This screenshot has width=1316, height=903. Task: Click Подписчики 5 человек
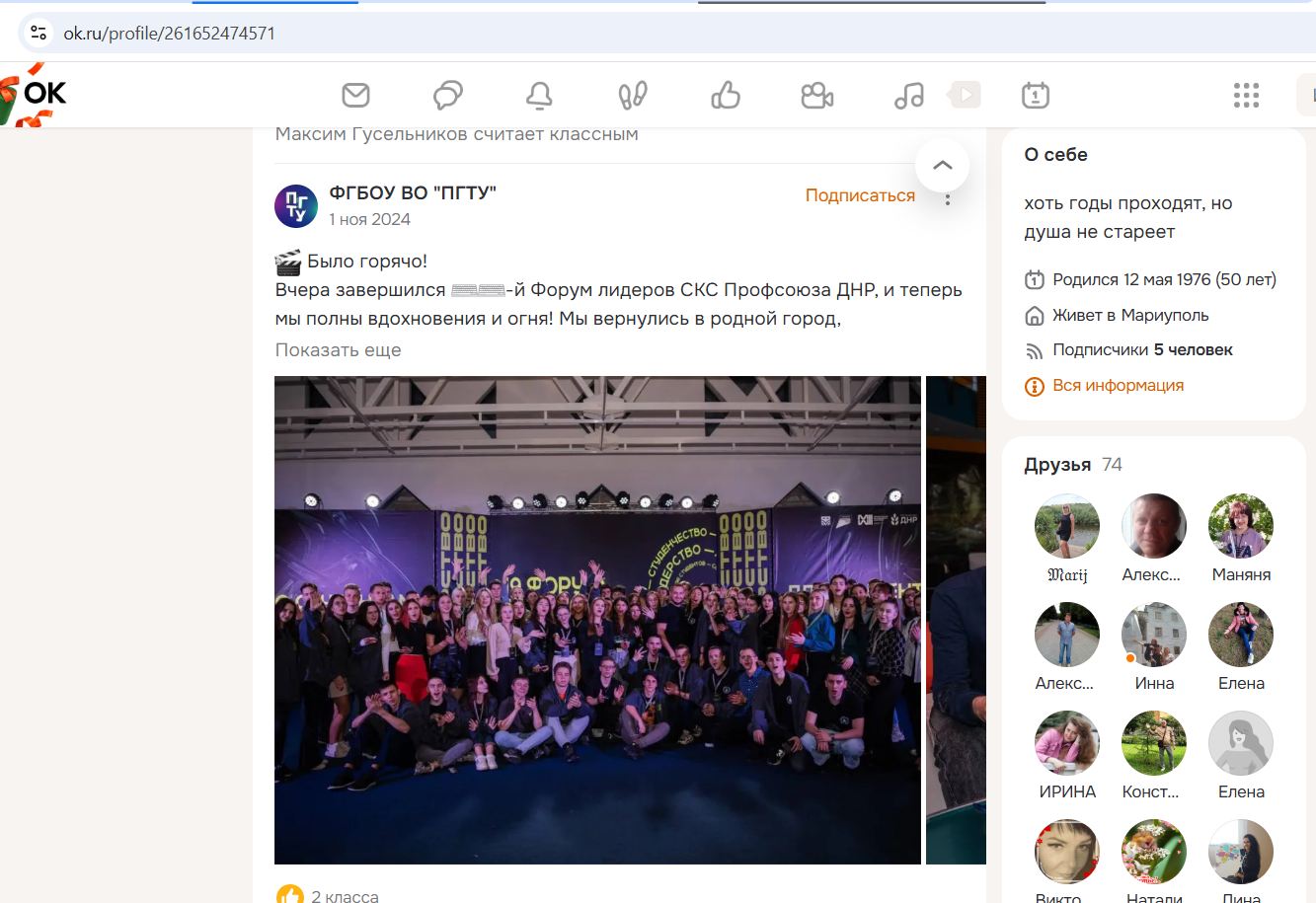tap(1142, 349)
